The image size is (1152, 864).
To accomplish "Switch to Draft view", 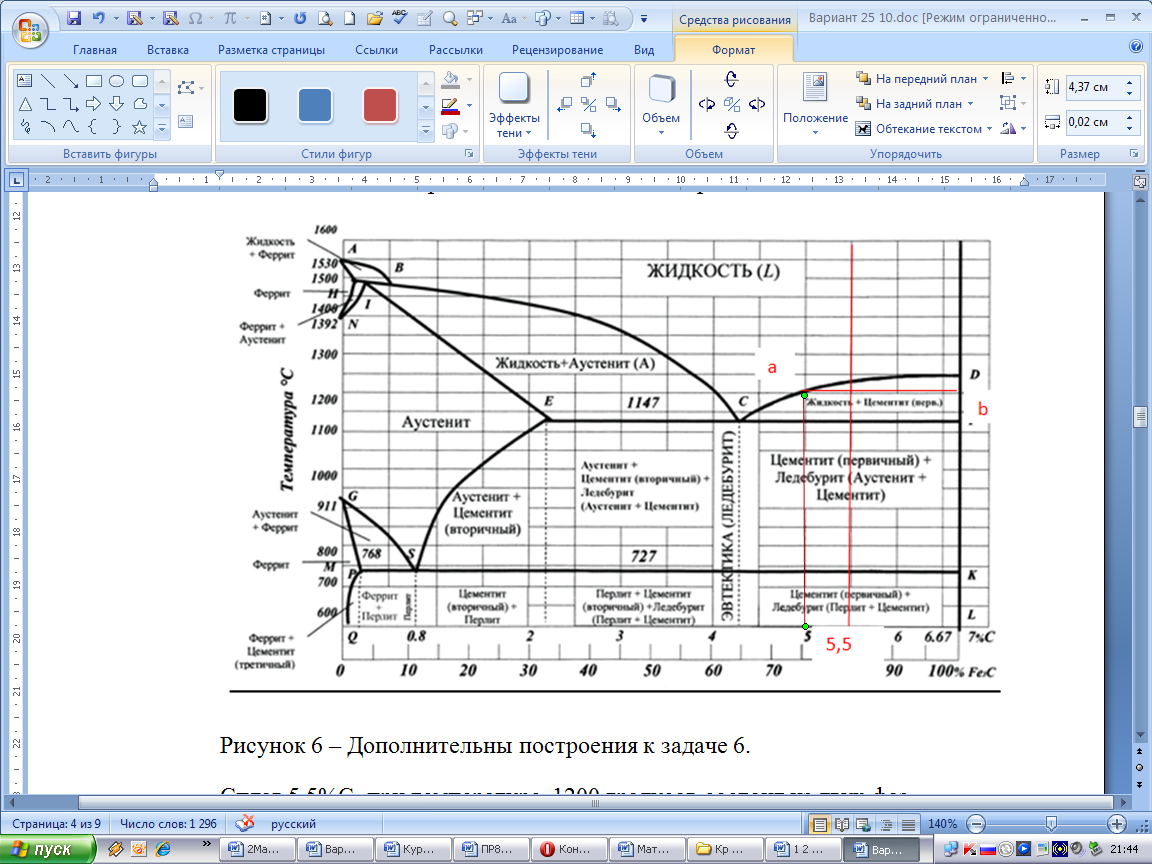I will (x=909, y=824).
